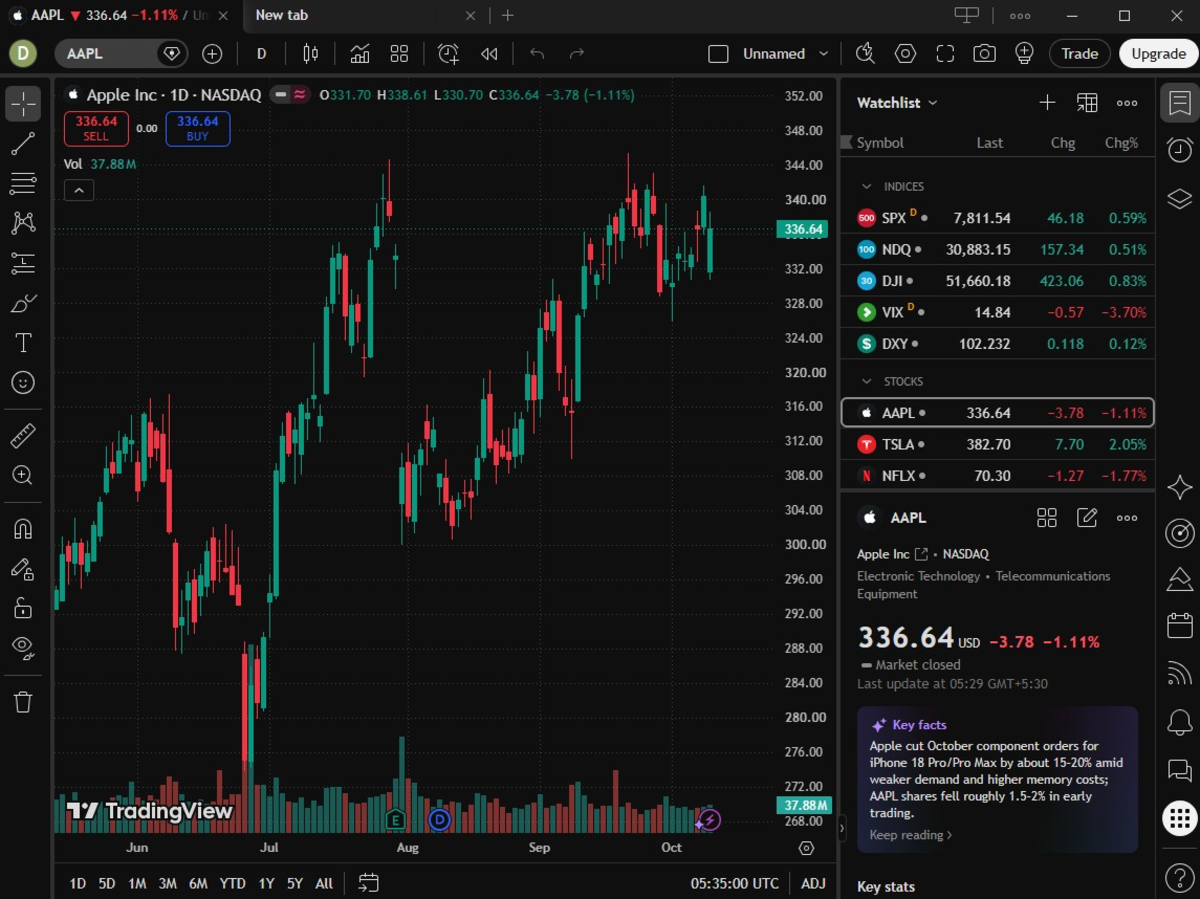Remove drawings with trash icon
This screenshot has height=899, width=1200.
pos(23,701)
